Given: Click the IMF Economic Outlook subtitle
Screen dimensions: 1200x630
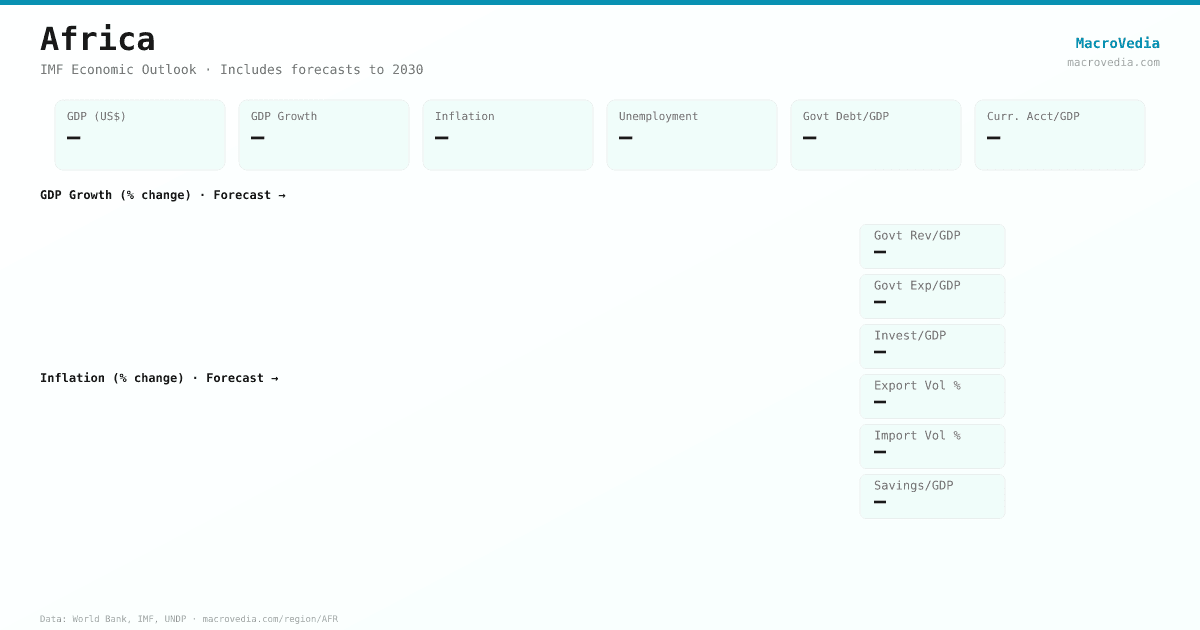Looking at the screenshot, I should point(231,70).
